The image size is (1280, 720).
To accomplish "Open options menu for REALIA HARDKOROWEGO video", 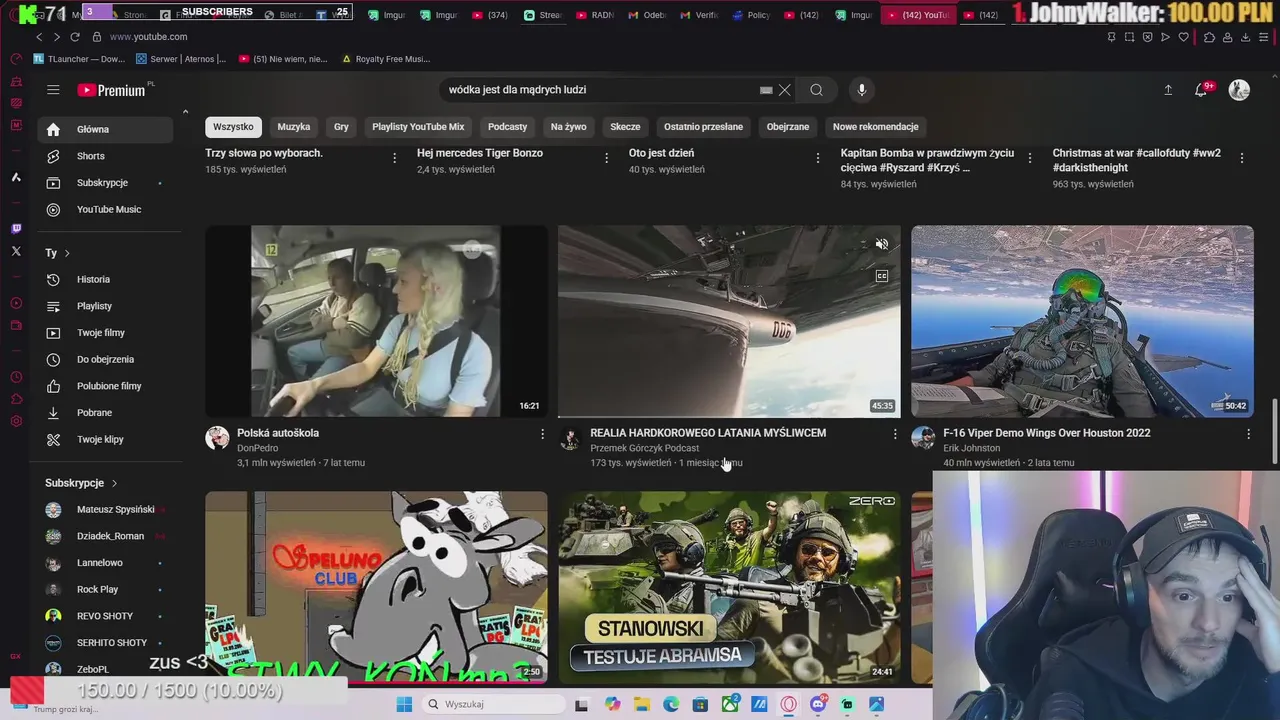I will click(895, 434).
